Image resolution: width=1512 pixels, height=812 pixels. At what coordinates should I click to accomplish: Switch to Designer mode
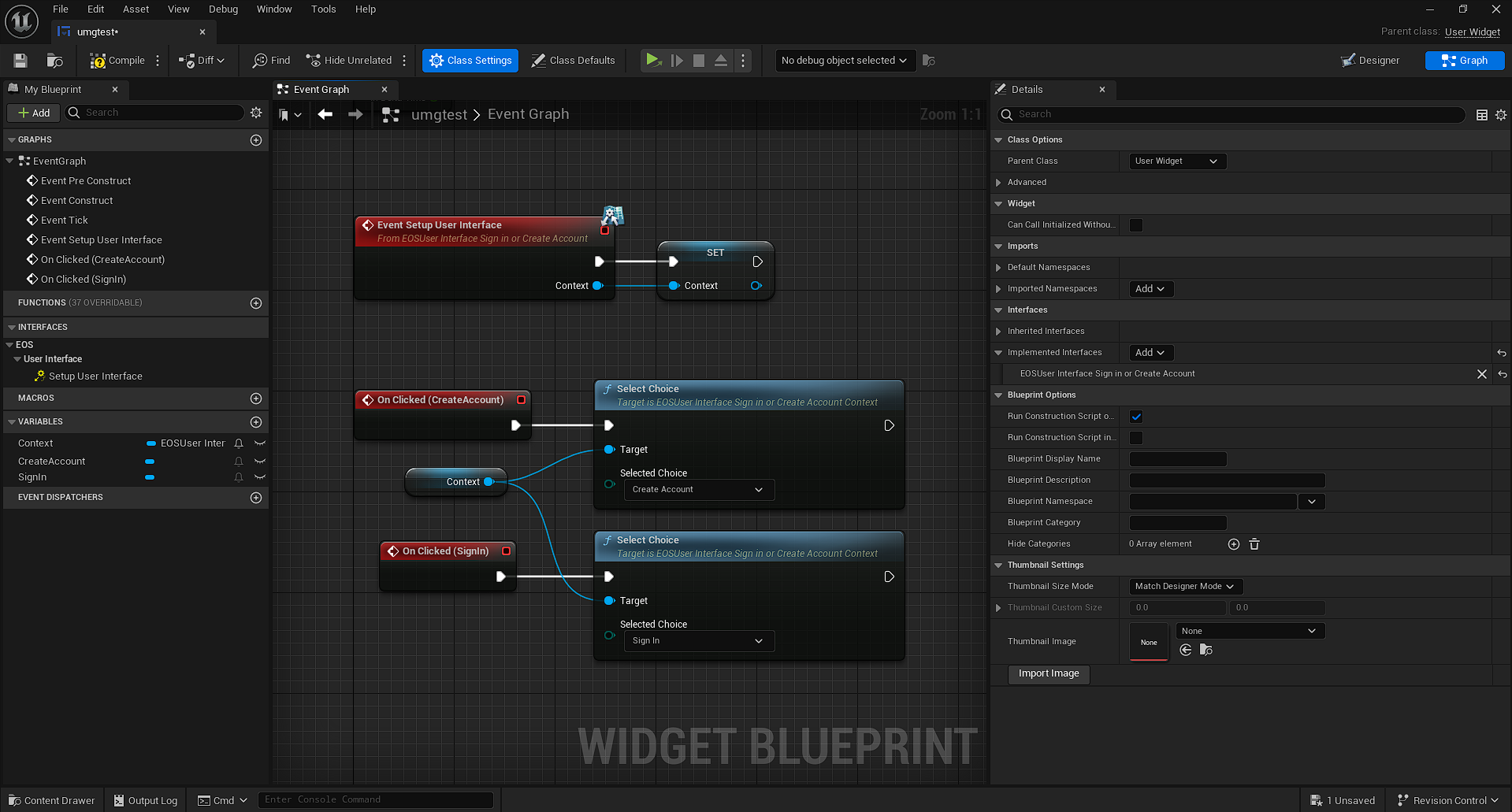coord(1369,60)
